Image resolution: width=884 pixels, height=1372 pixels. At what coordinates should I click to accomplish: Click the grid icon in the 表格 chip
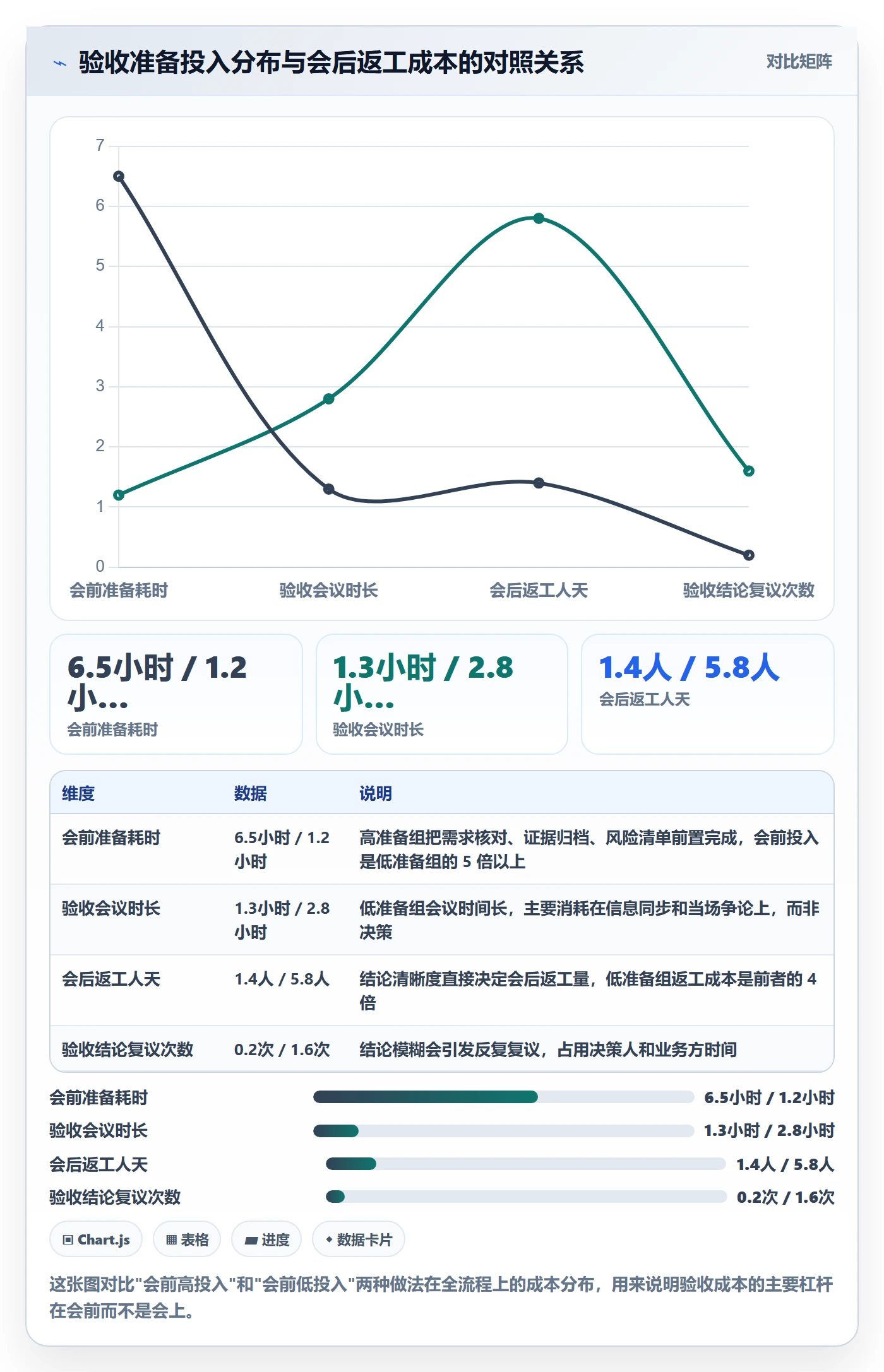pyautogui.click(x=171, y=1240)
